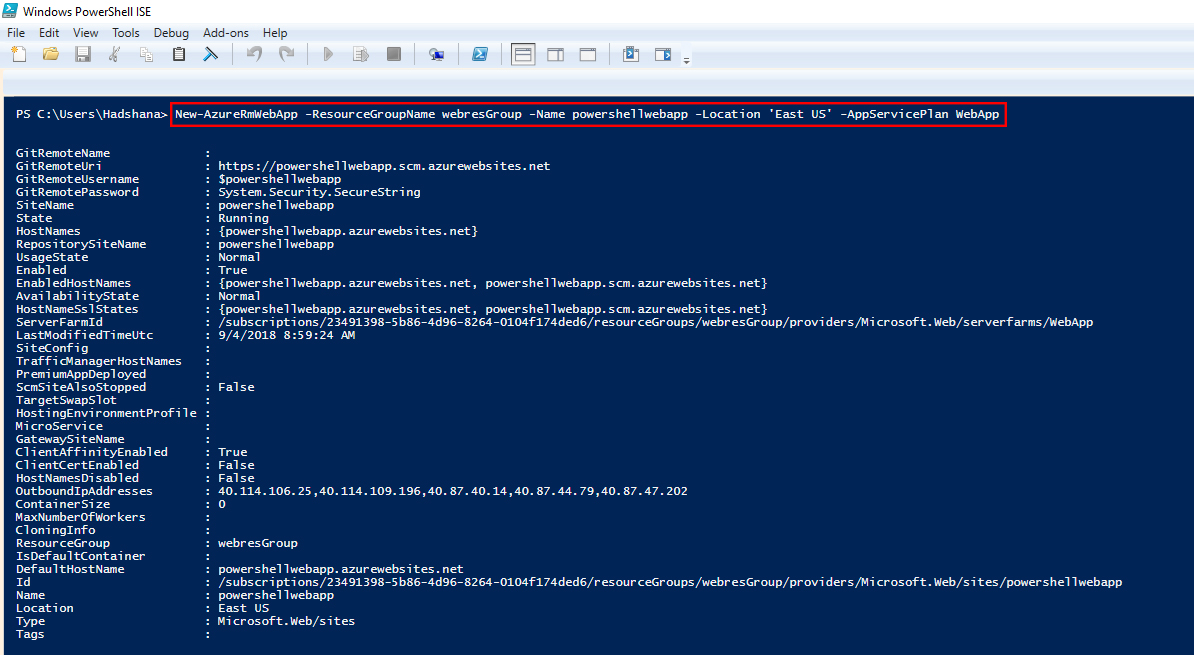Screen dimensions: 1194x655
Task: Click the Id path ending in sites/powershellwebapp
Action: [x=670, y=582]
